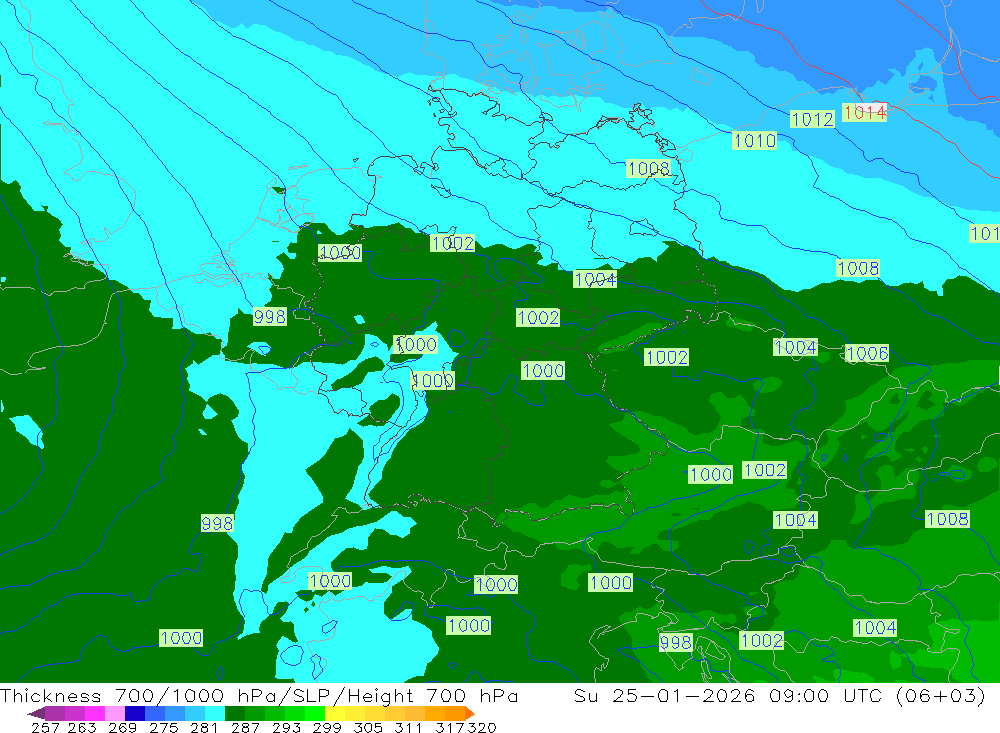Select the dark purple legend swatch above 257
The width and height of the screenshot is (1000, 733).
point(54,713)
